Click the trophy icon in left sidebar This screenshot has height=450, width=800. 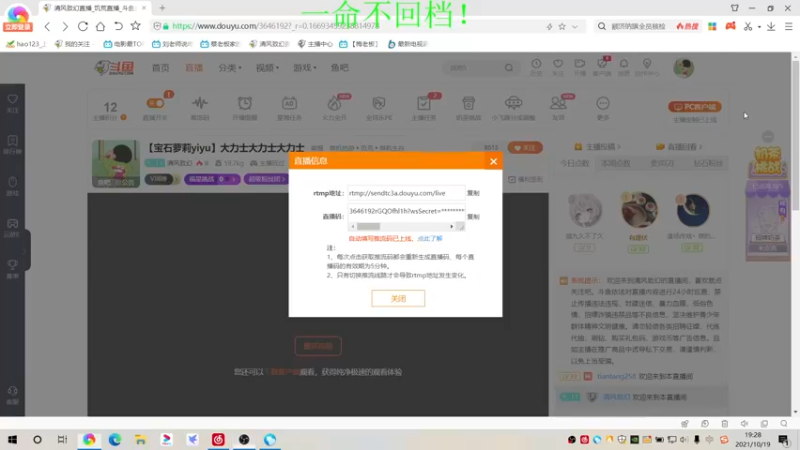click(x=13, y=265)
